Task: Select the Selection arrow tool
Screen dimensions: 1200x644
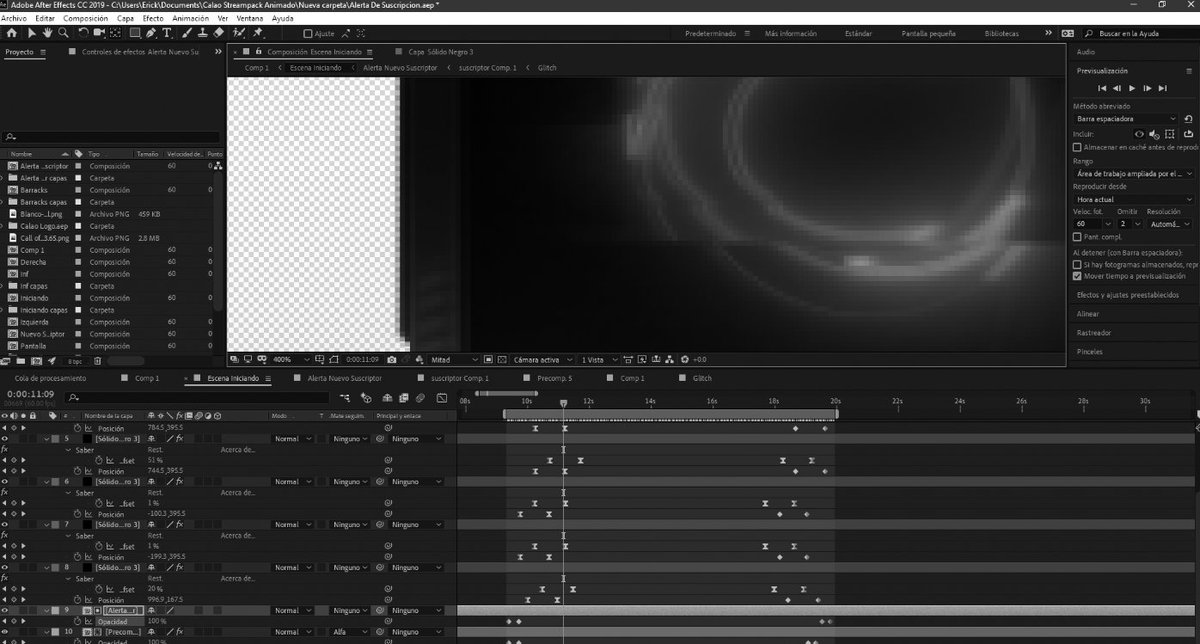Action: pos(32,32)
